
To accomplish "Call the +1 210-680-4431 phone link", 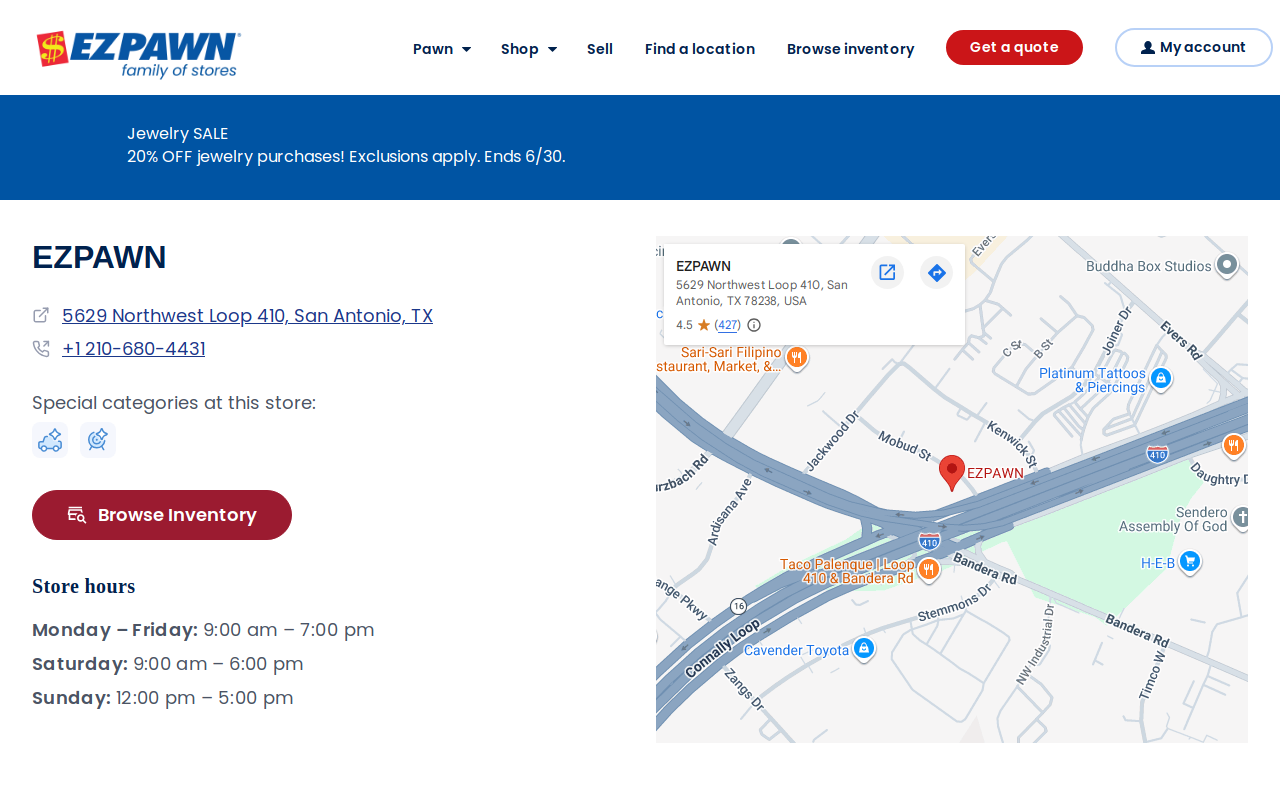I will click(134, 349).
